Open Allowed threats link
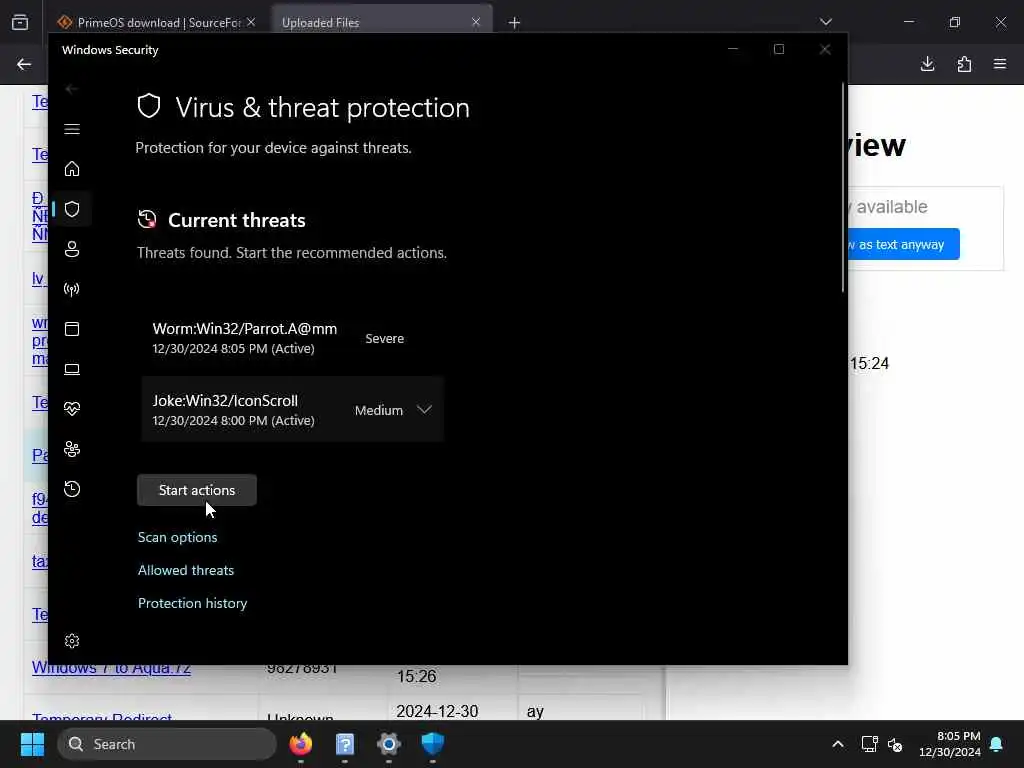1024x768 pixels. pos(185,570)
